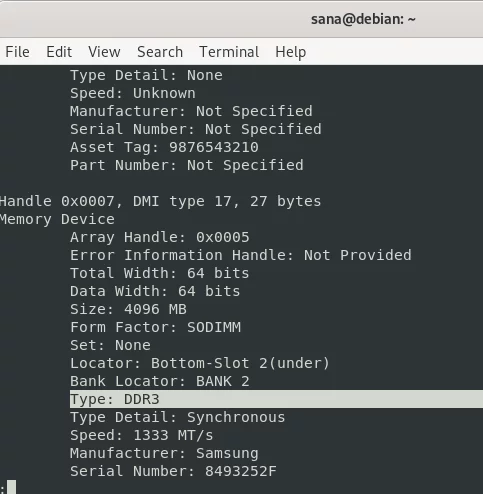Viewport: 483px width, 494px height.
Task: Click the Locator: Bottom-Slot 2(under) line
Action: point(200,363)
